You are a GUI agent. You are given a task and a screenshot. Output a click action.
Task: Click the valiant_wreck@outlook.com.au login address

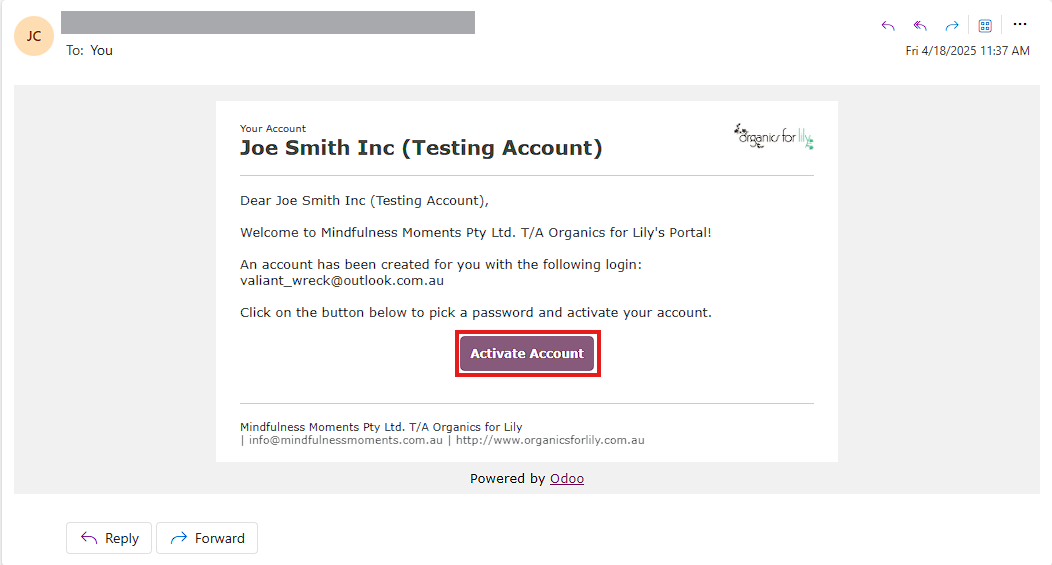(x=342, y=280)
